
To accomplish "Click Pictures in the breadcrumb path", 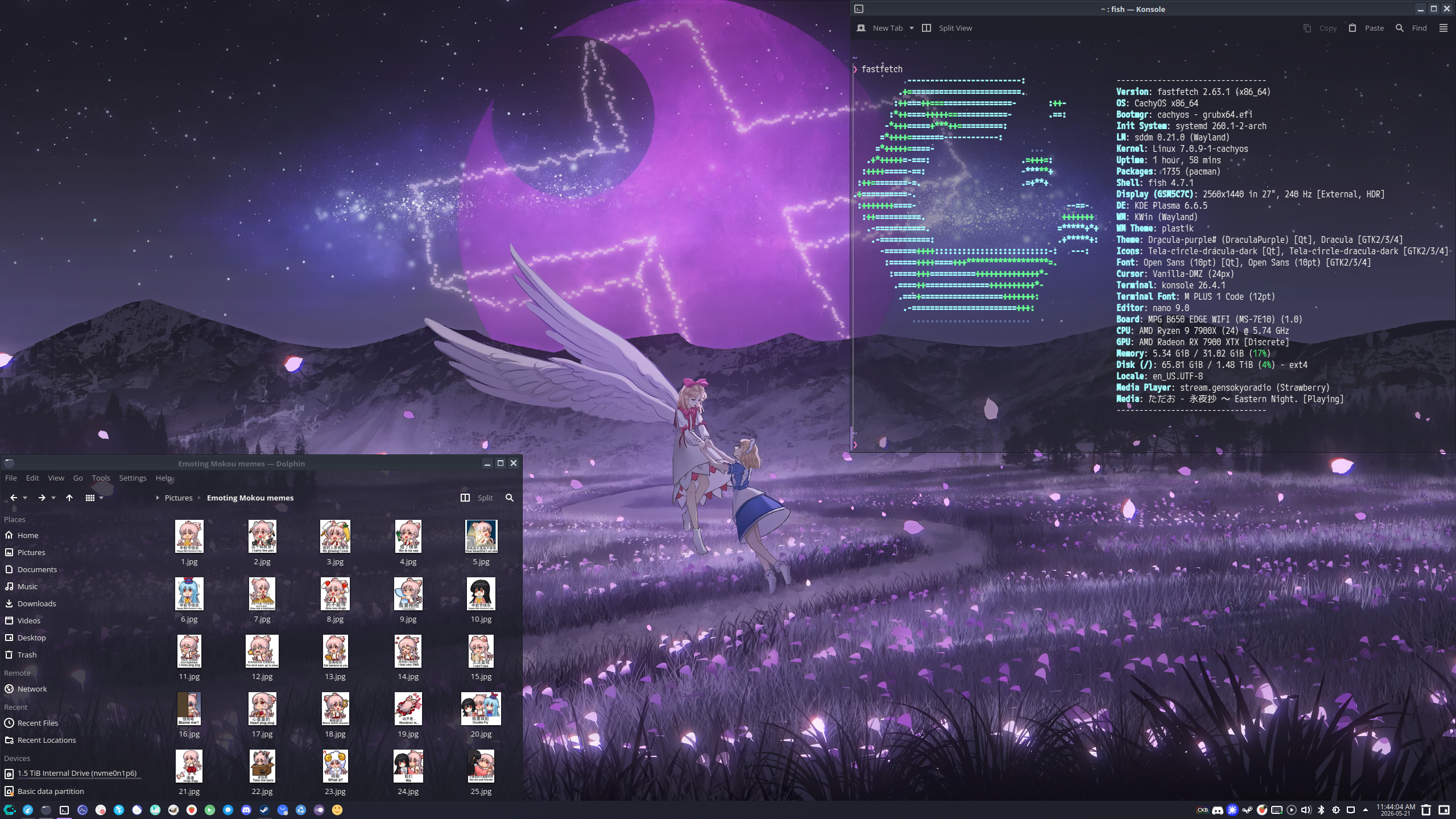I will (x=179, y=498).
